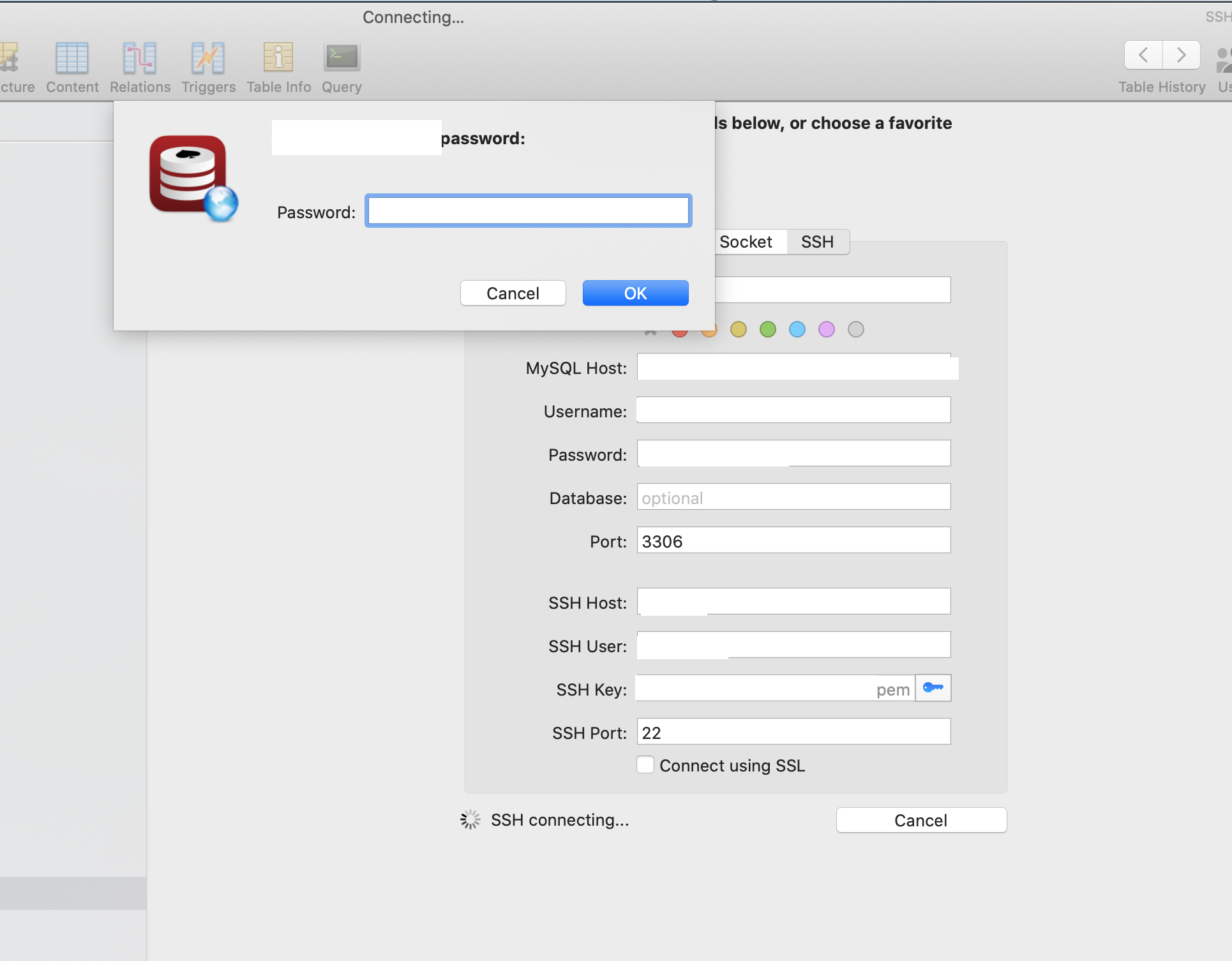Select the blue favorite color
The image size is (1232, 961).
[x=797, y=329]
